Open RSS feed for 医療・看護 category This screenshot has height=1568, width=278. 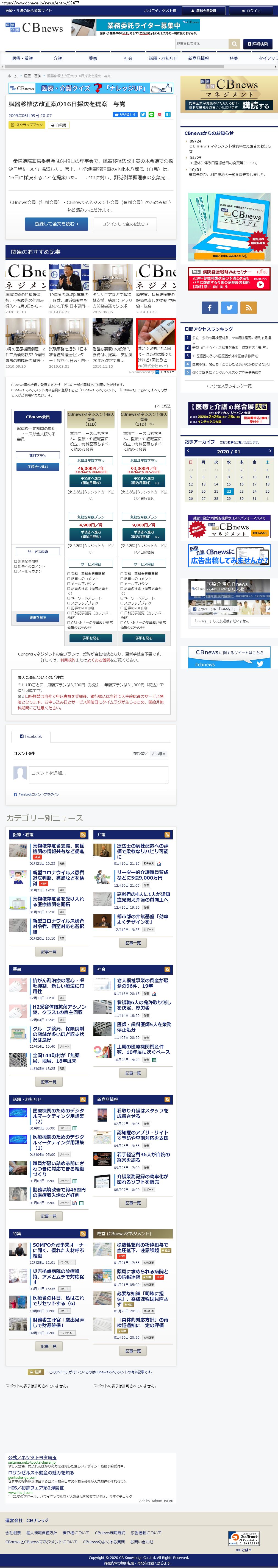pyautogui.click(x=83, y=835)
